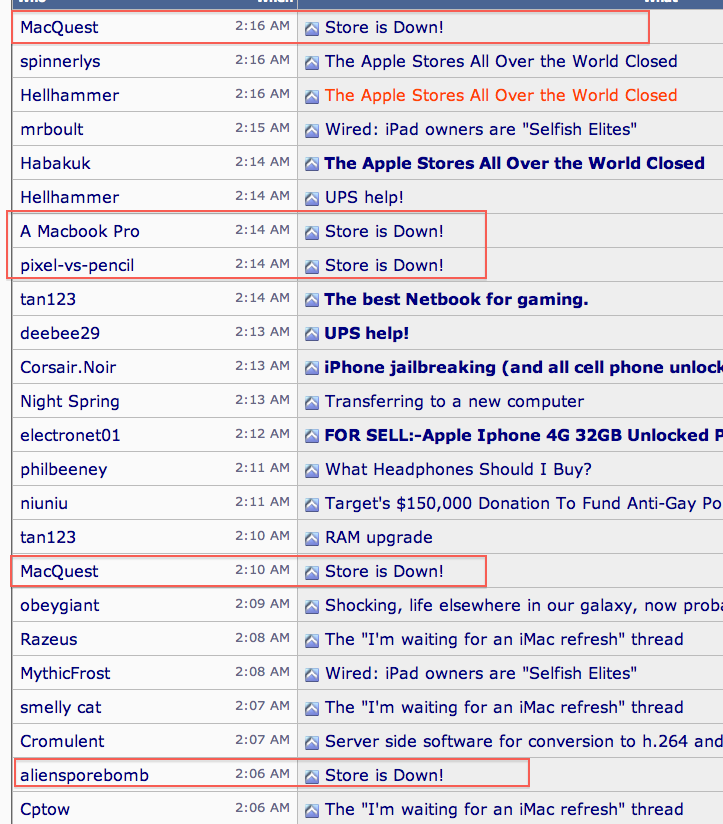Open Night Spring user profile link

click(70, 402)
